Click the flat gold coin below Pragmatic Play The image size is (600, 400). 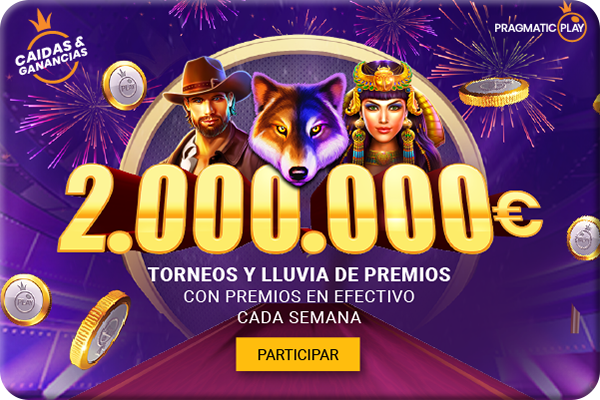(x=494, y=91)
